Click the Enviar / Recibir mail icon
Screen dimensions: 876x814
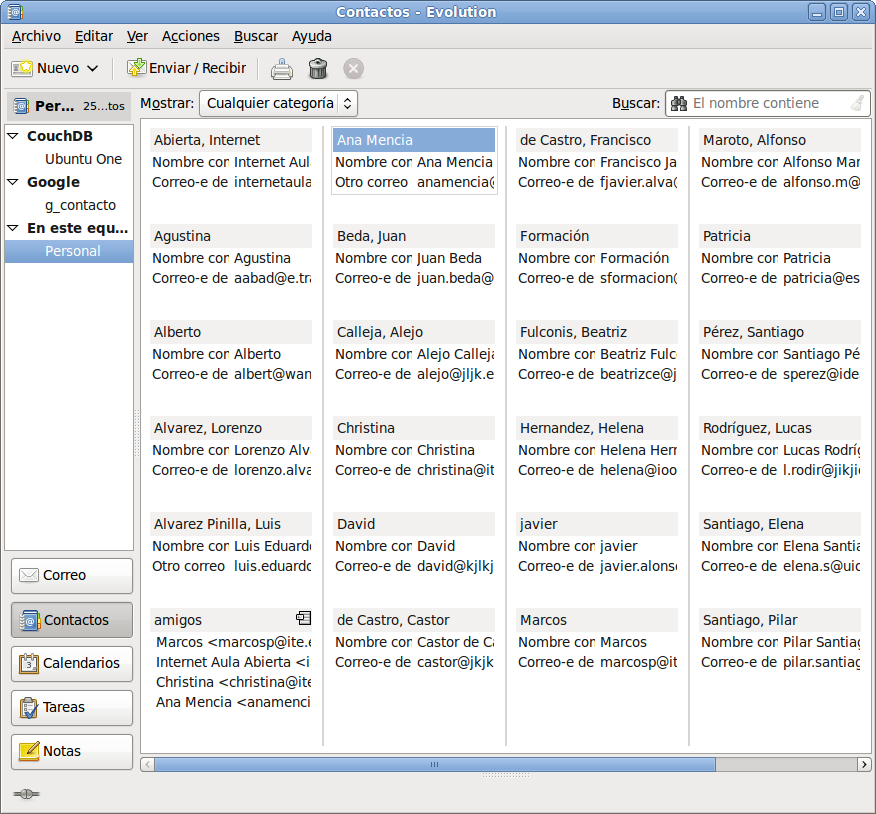pos(136,68)
